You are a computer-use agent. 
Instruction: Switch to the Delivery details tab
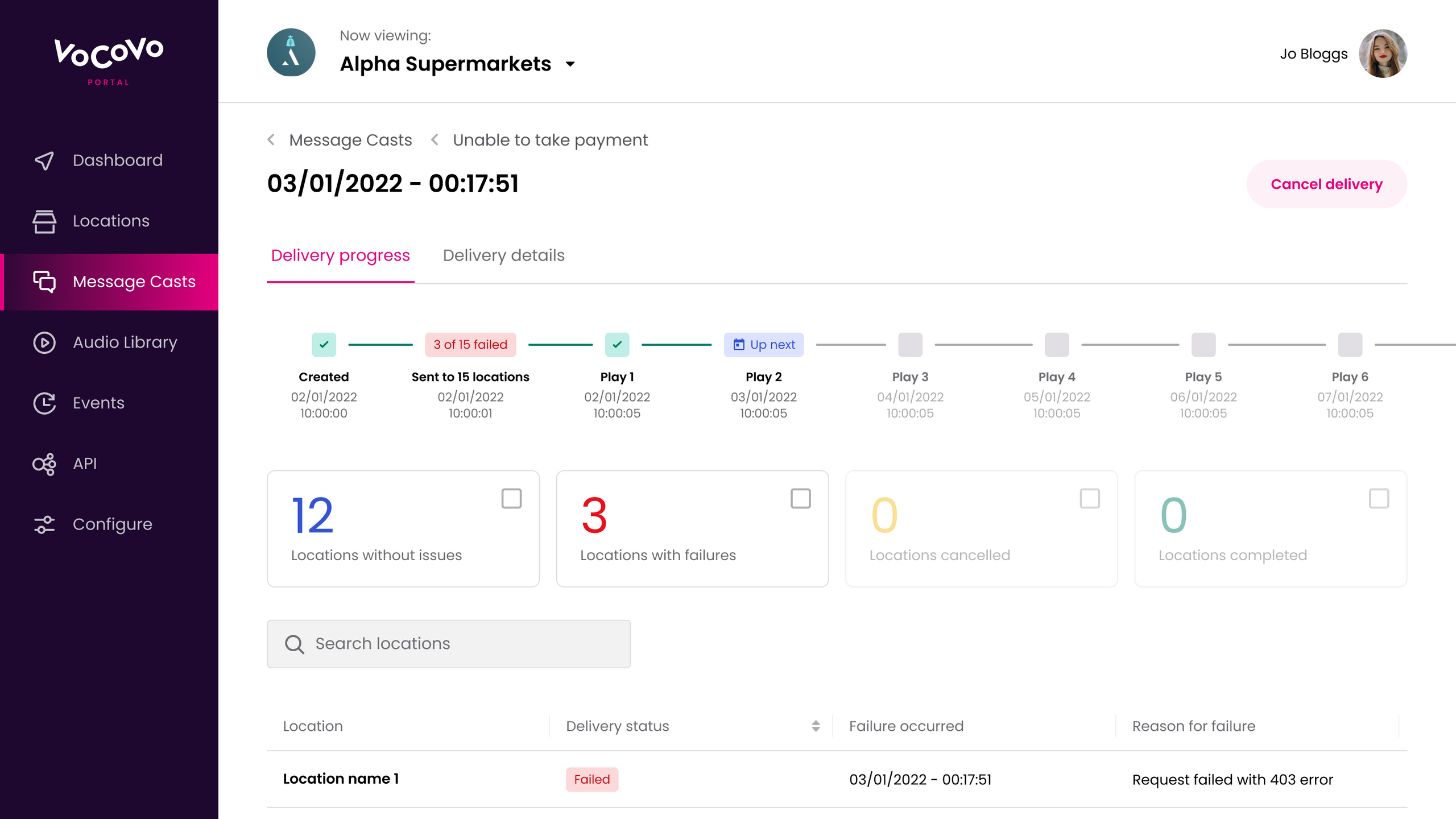(x=503, y=255)
